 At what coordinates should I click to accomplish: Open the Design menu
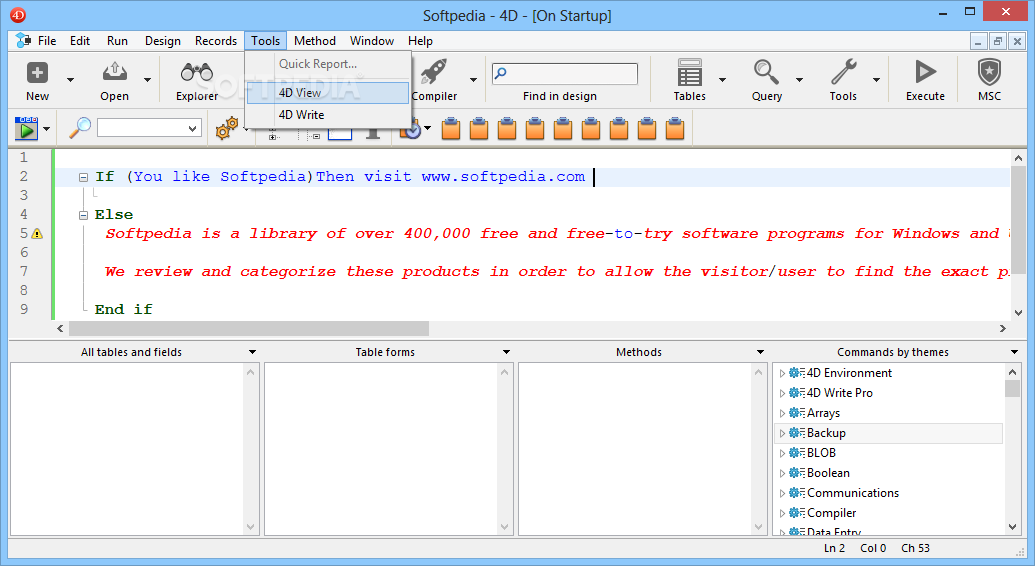pos(163,41)
